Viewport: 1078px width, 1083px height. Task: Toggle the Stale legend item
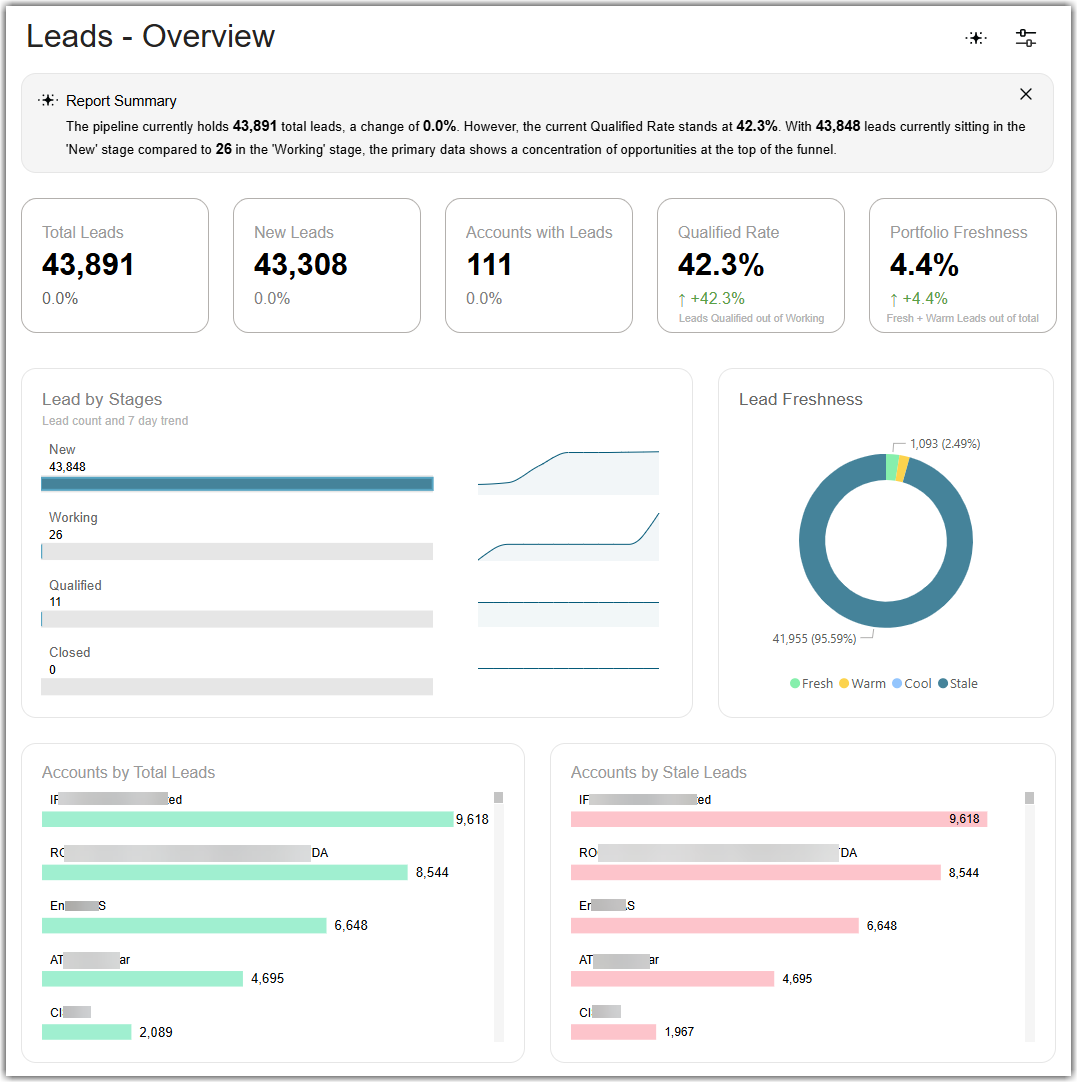(x=958, y=683)
